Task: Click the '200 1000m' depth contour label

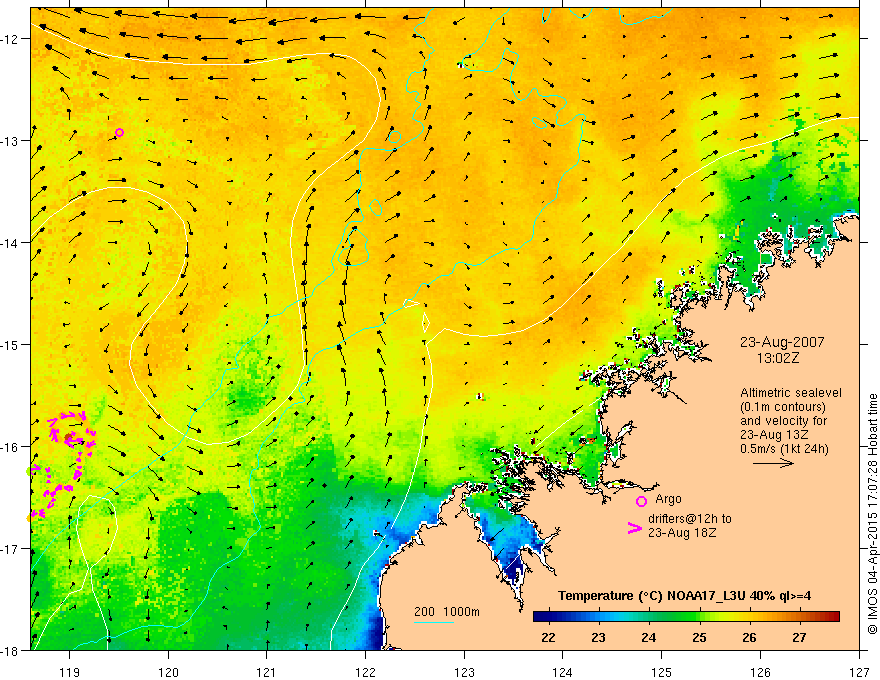Action: tap(447, 612)
